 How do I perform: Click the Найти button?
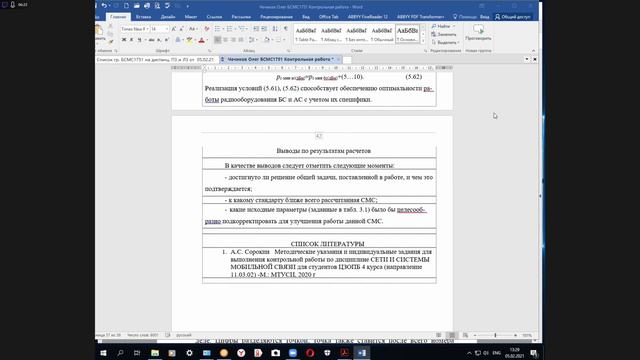[440, 26]
